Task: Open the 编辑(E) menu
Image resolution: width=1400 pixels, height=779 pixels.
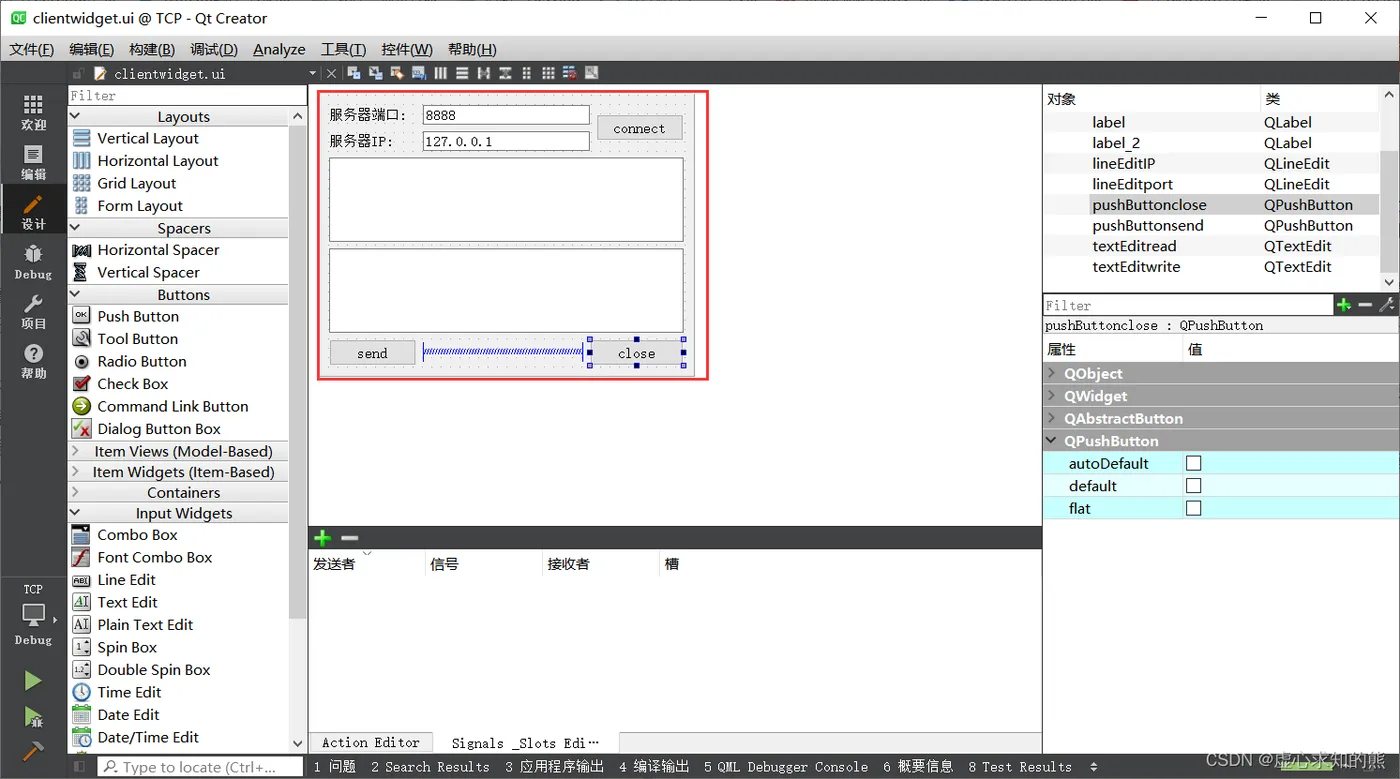Action: (x=92, y=49)
